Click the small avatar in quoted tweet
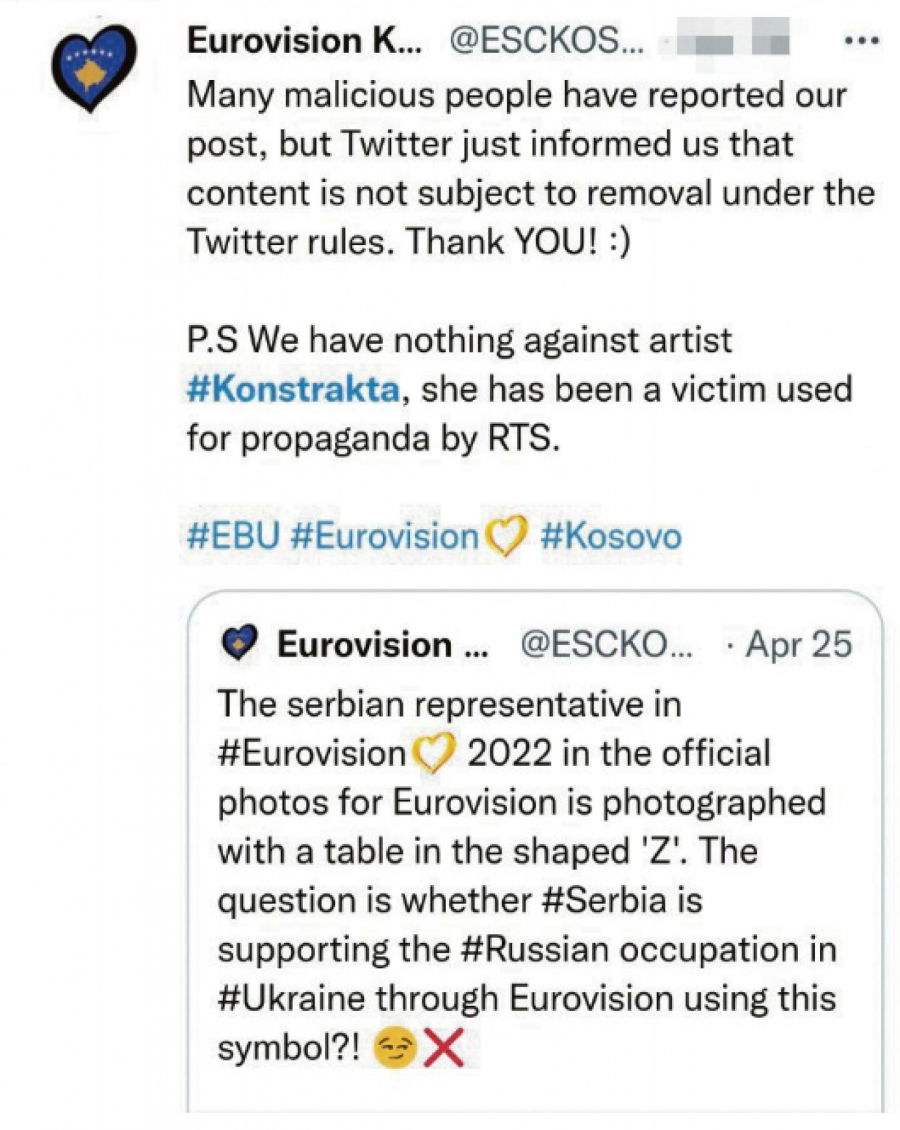 [239, 644]
